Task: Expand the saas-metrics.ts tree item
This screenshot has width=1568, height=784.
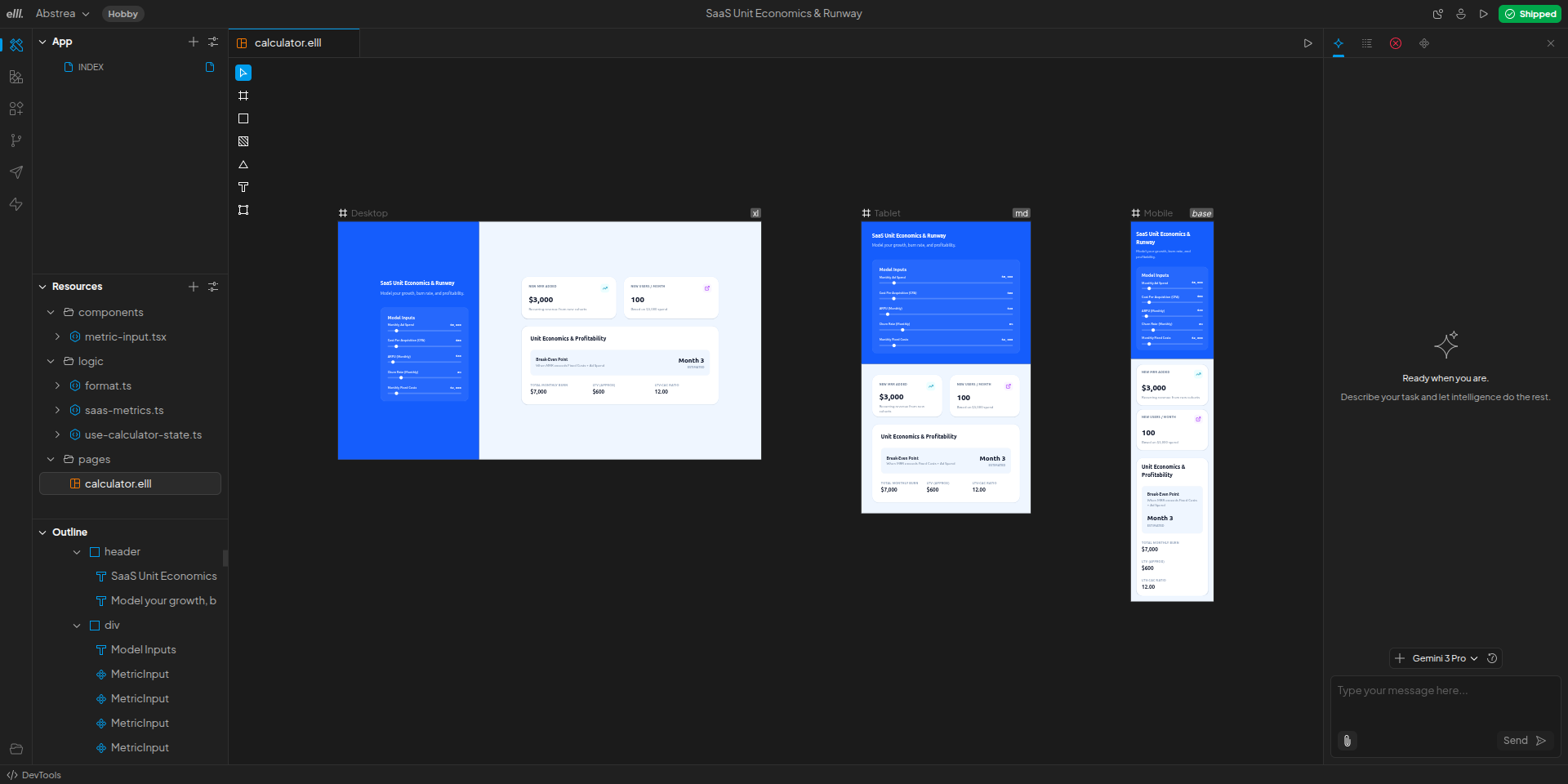Action: 57,410
